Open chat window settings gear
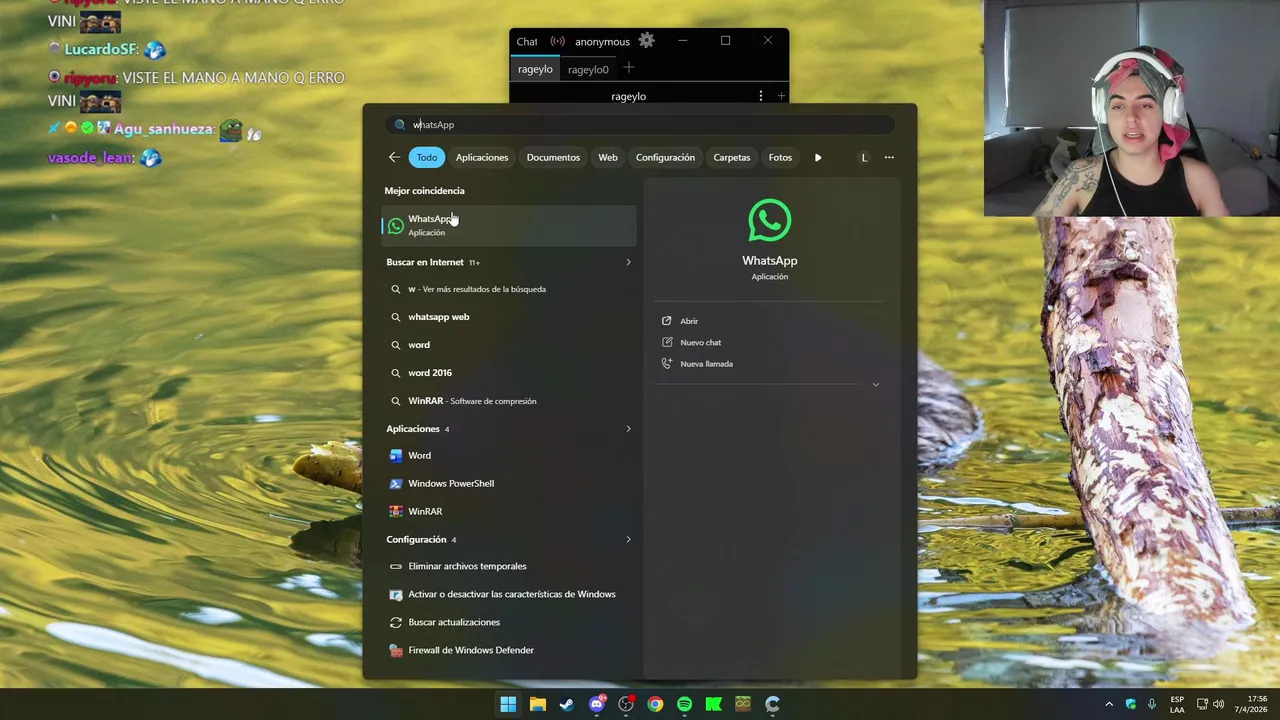 coord(647,41)
